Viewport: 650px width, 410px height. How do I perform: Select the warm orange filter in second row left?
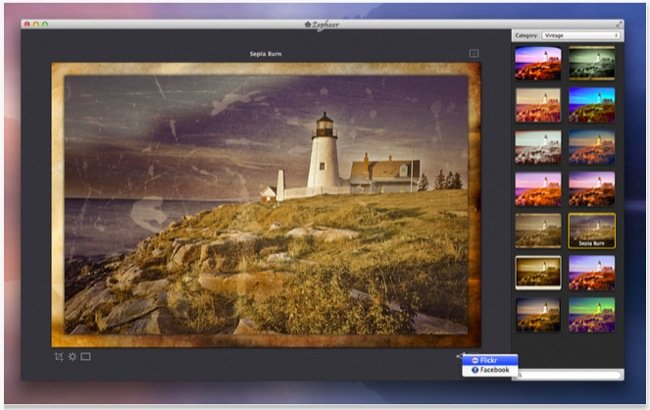pos(538,104)
